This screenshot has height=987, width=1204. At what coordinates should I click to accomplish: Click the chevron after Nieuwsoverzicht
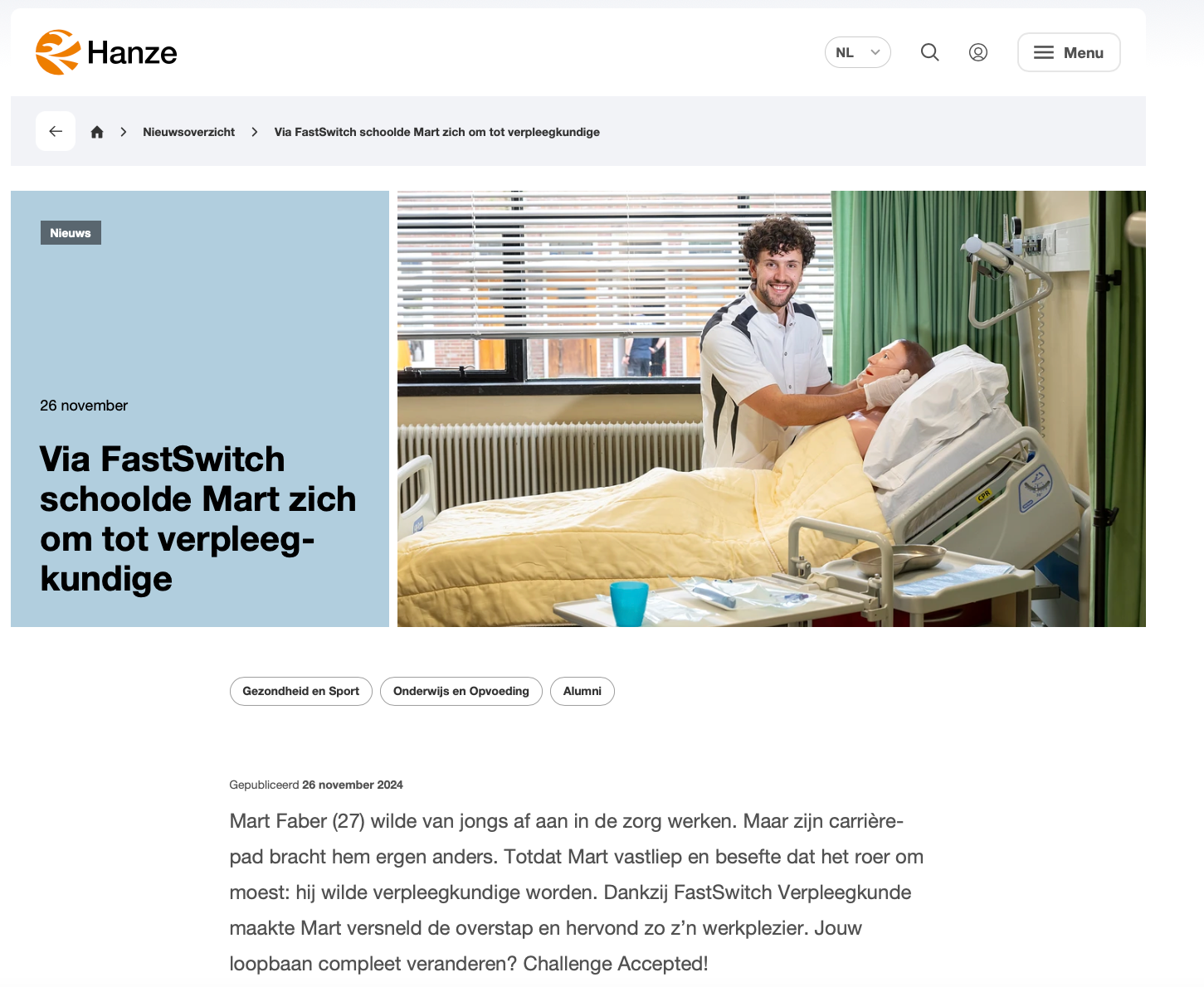[255, 132]
